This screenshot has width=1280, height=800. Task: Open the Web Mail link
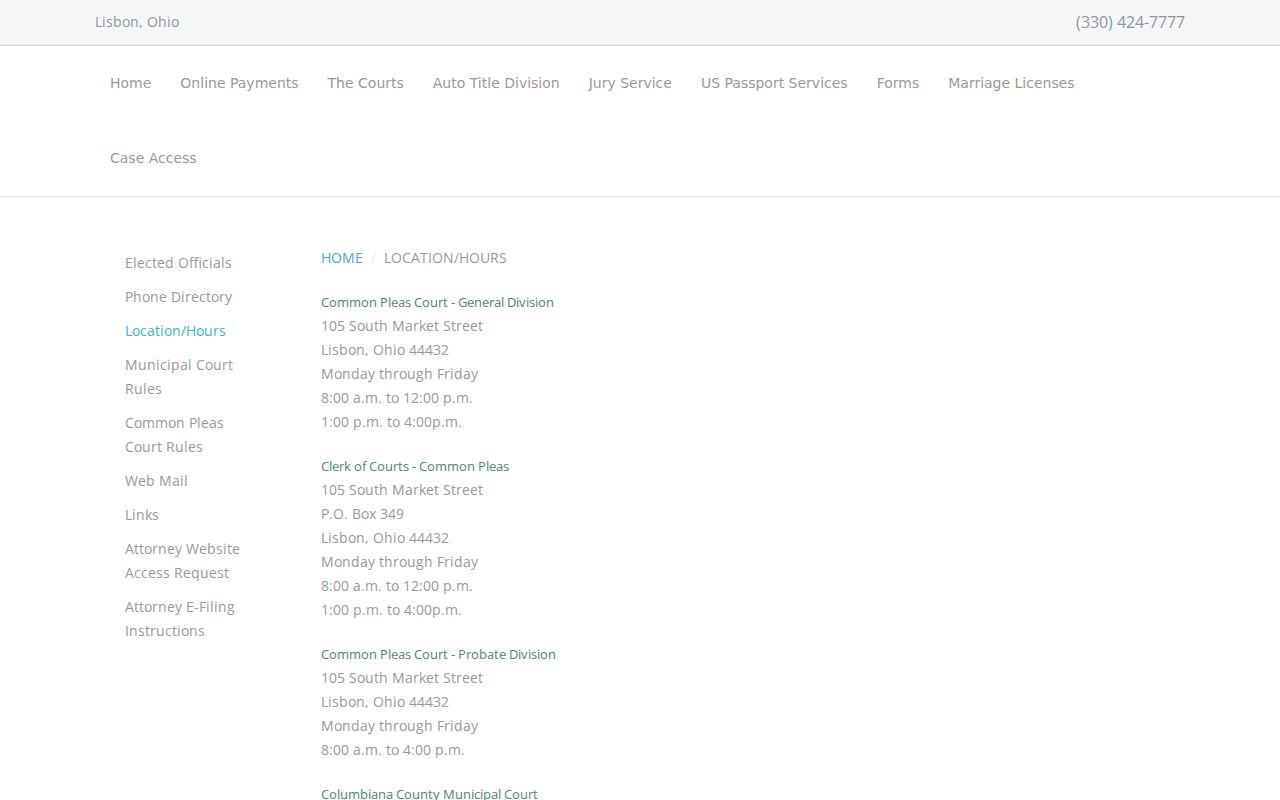[x=156, y=481]
